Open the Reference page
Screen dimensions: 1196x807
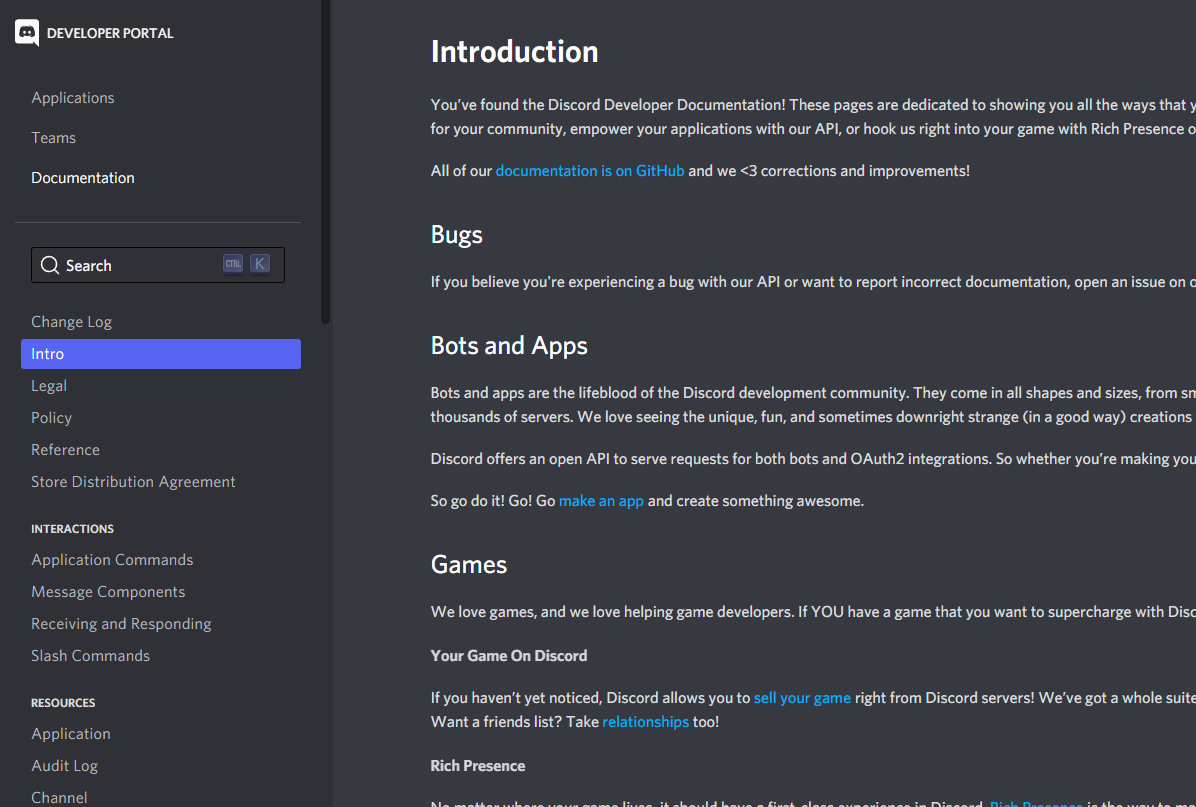tap(66, 450)
